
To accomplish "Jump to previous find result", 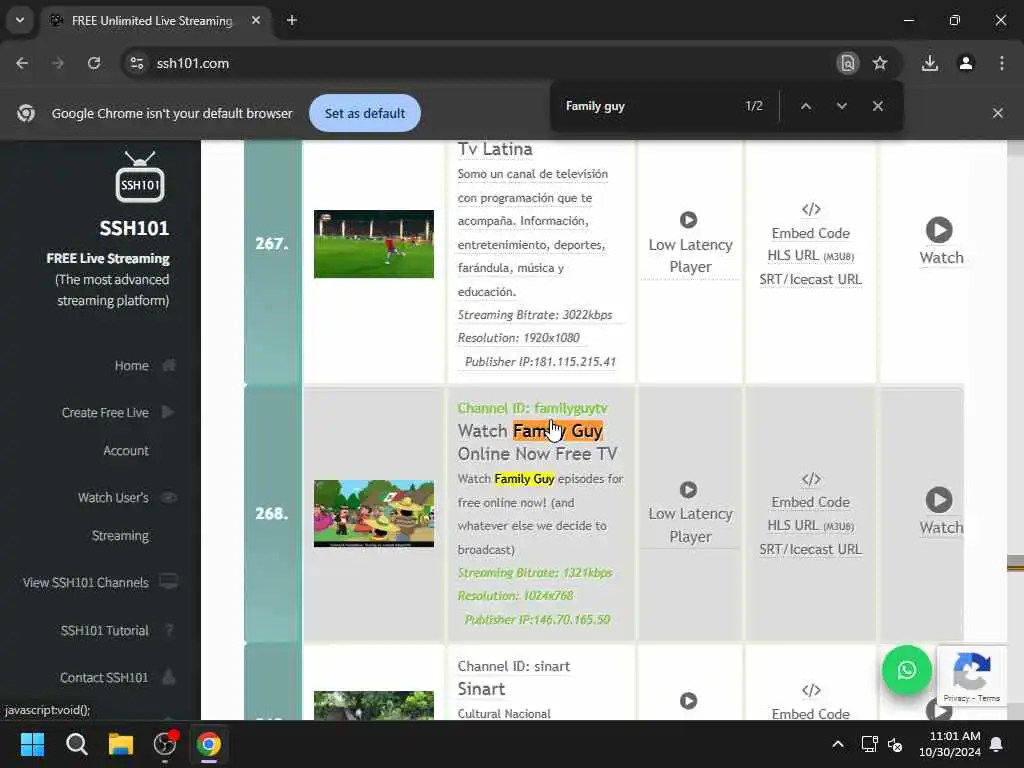I will (x=806, y=106).
